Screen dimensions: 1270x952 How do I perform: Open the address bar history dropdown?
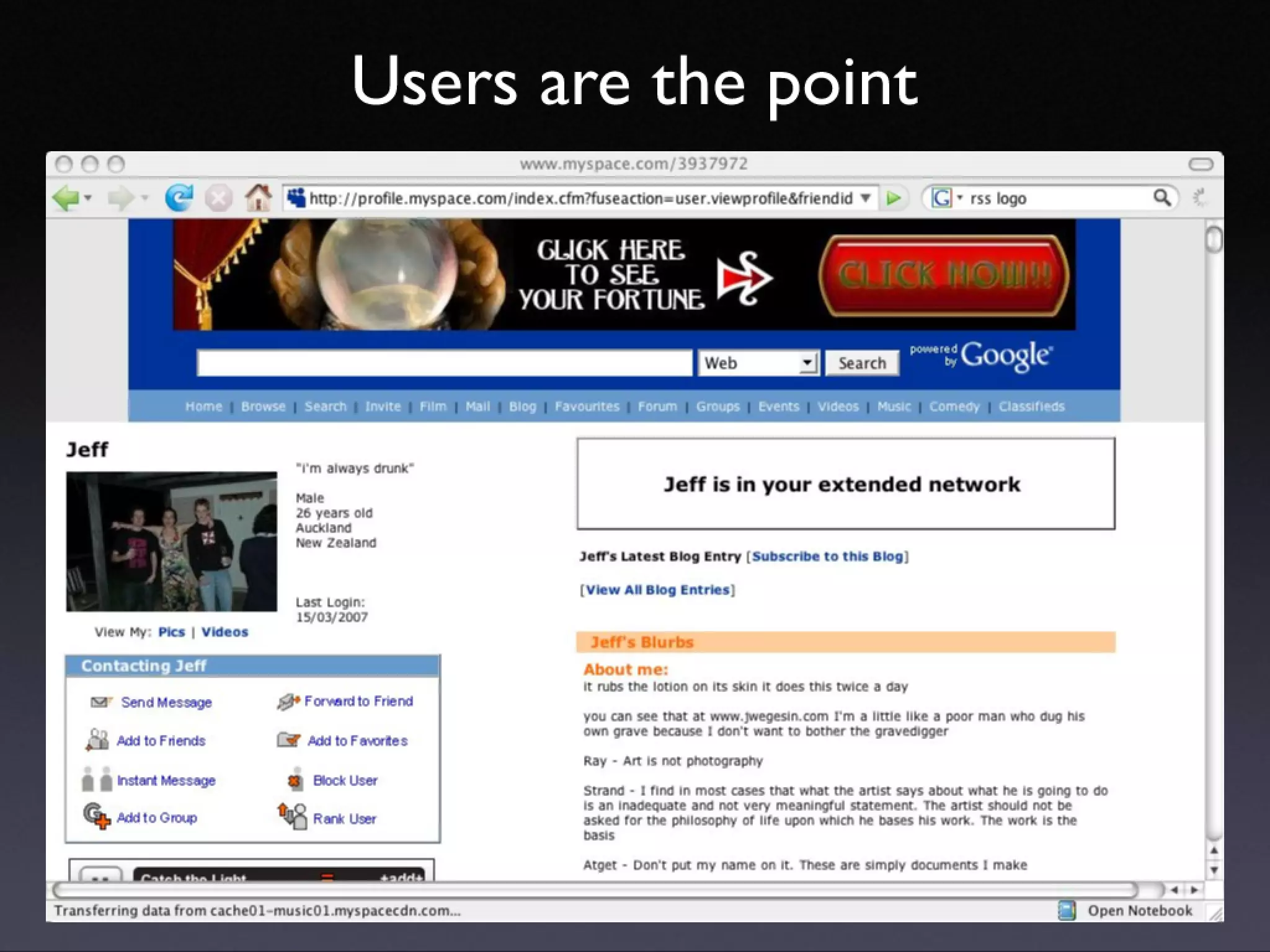tap(866, 198)
